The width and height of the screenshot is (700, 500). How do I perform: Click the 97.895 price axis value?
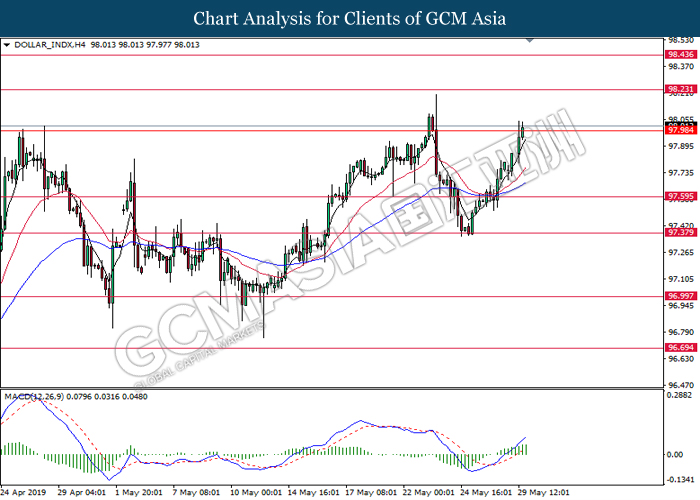pos(681,146)
